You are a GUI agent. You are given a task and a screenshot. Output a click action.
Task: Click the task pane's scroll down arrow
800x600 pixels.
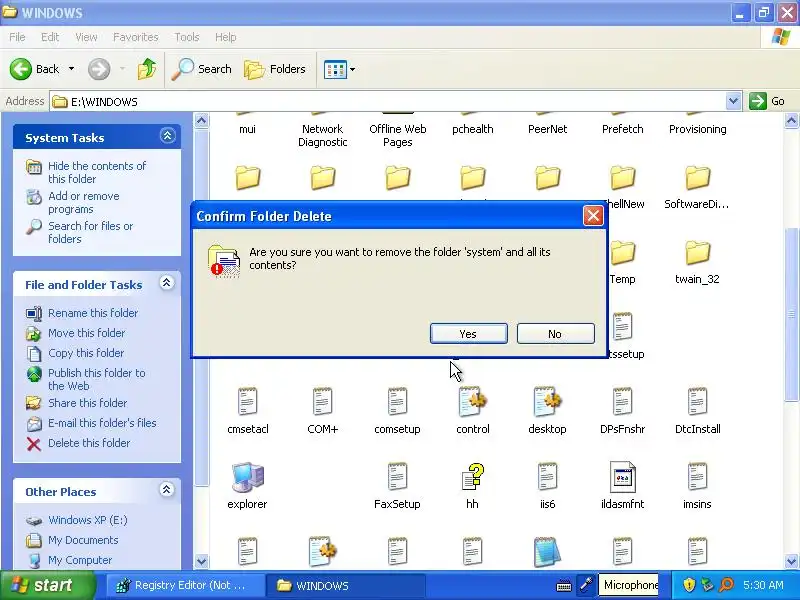click(x=202, y=561)
